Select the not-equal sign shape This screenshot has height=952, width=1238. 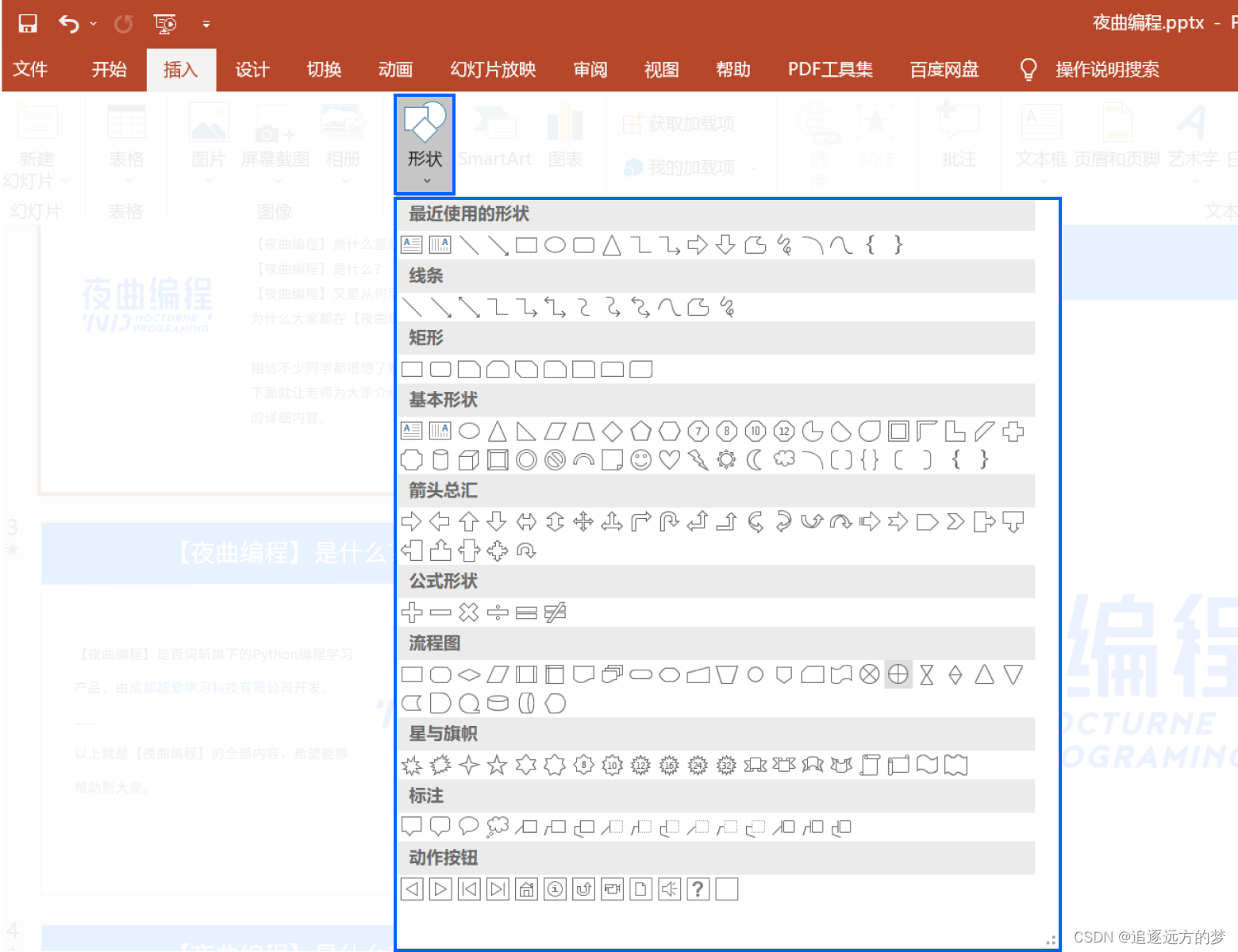coord(555,612)
